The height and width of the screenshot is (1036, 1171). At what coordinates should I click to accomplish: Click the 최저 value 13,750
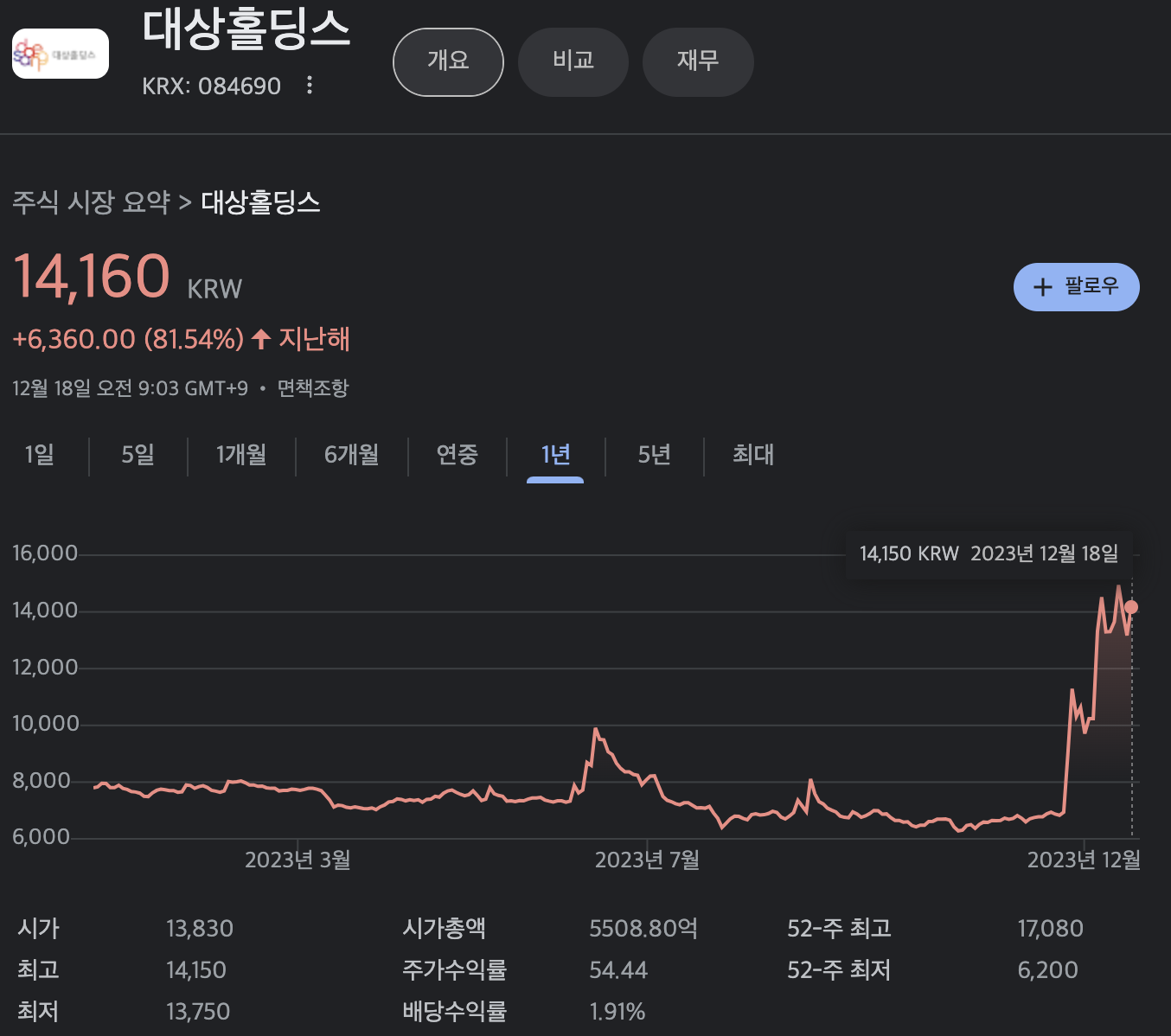click(198, 1012)
